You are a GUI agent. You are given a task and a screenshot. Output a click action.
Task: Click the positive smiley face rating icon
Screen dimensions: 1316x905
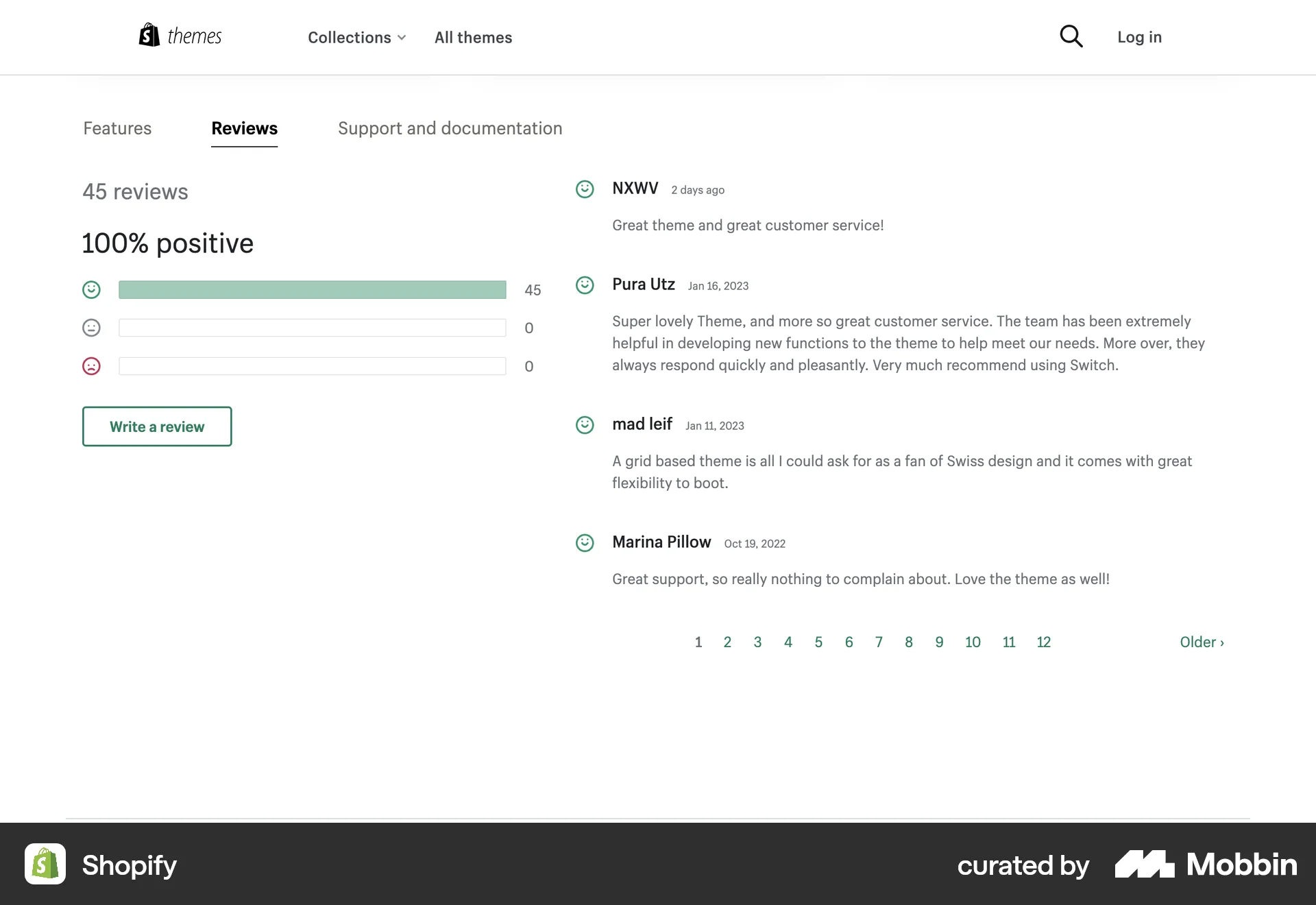tap(91, 289)
